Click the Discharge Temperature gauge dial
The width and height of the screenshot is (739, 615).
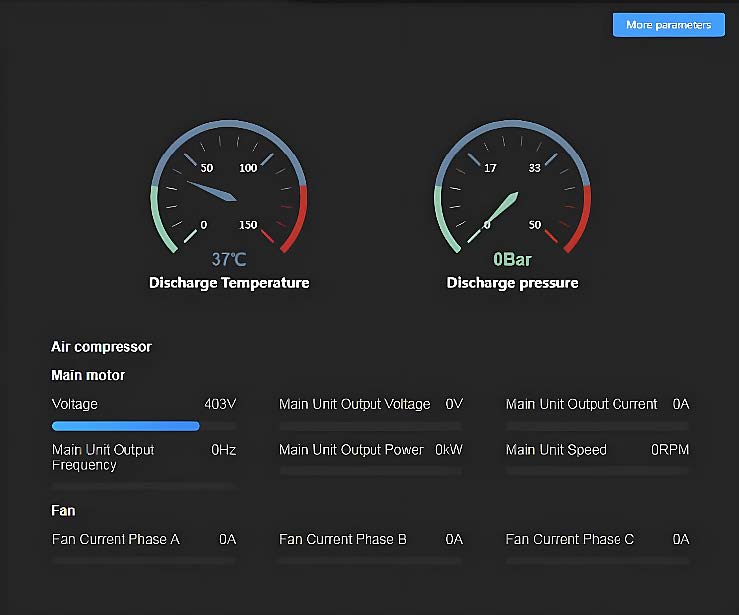coord(229,190)
